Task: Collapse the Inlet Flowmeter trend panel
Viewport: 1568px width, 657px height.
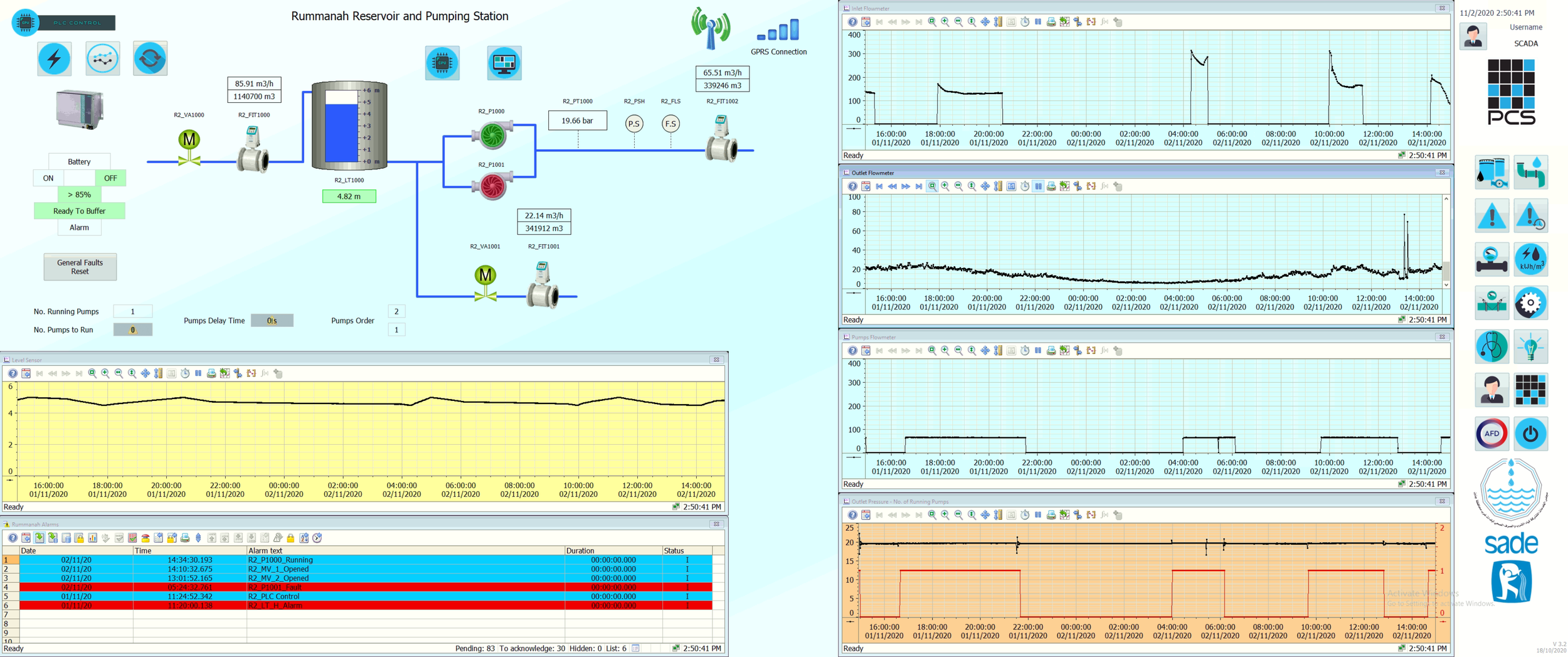Action: pos(1443,9)
